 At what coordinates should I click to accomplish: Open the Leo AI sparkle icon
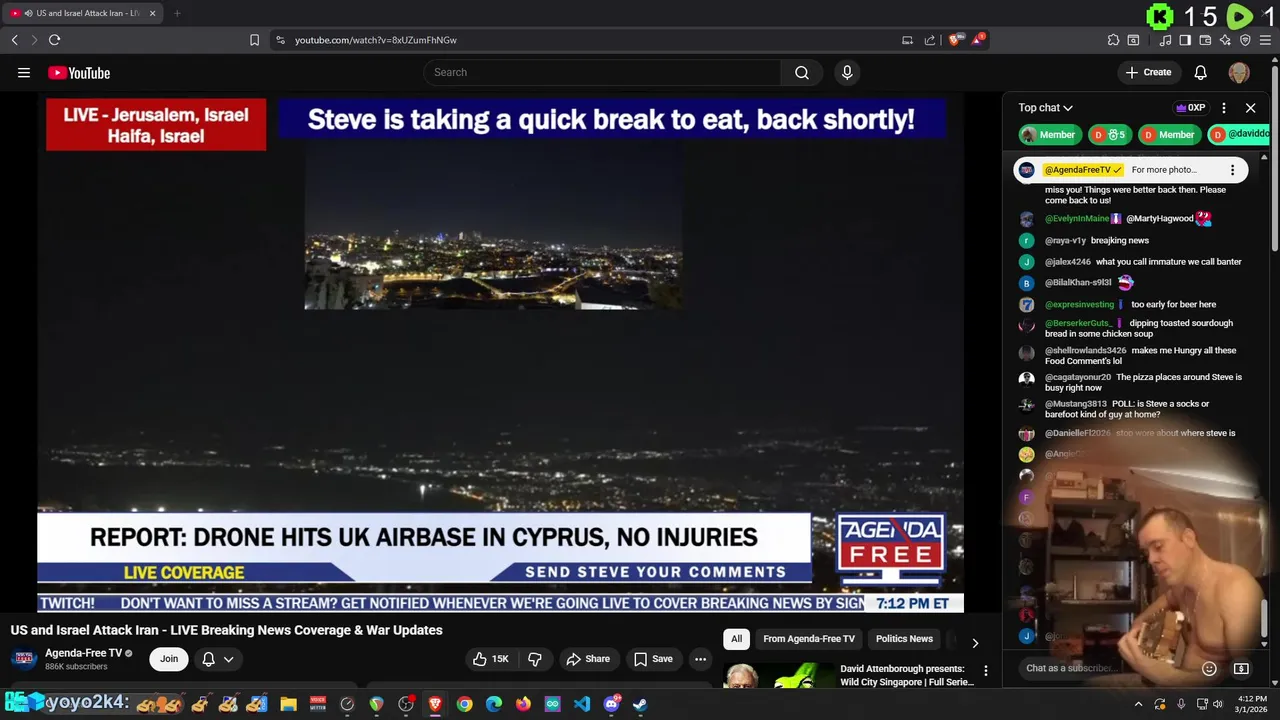[x=1225, y=40]
